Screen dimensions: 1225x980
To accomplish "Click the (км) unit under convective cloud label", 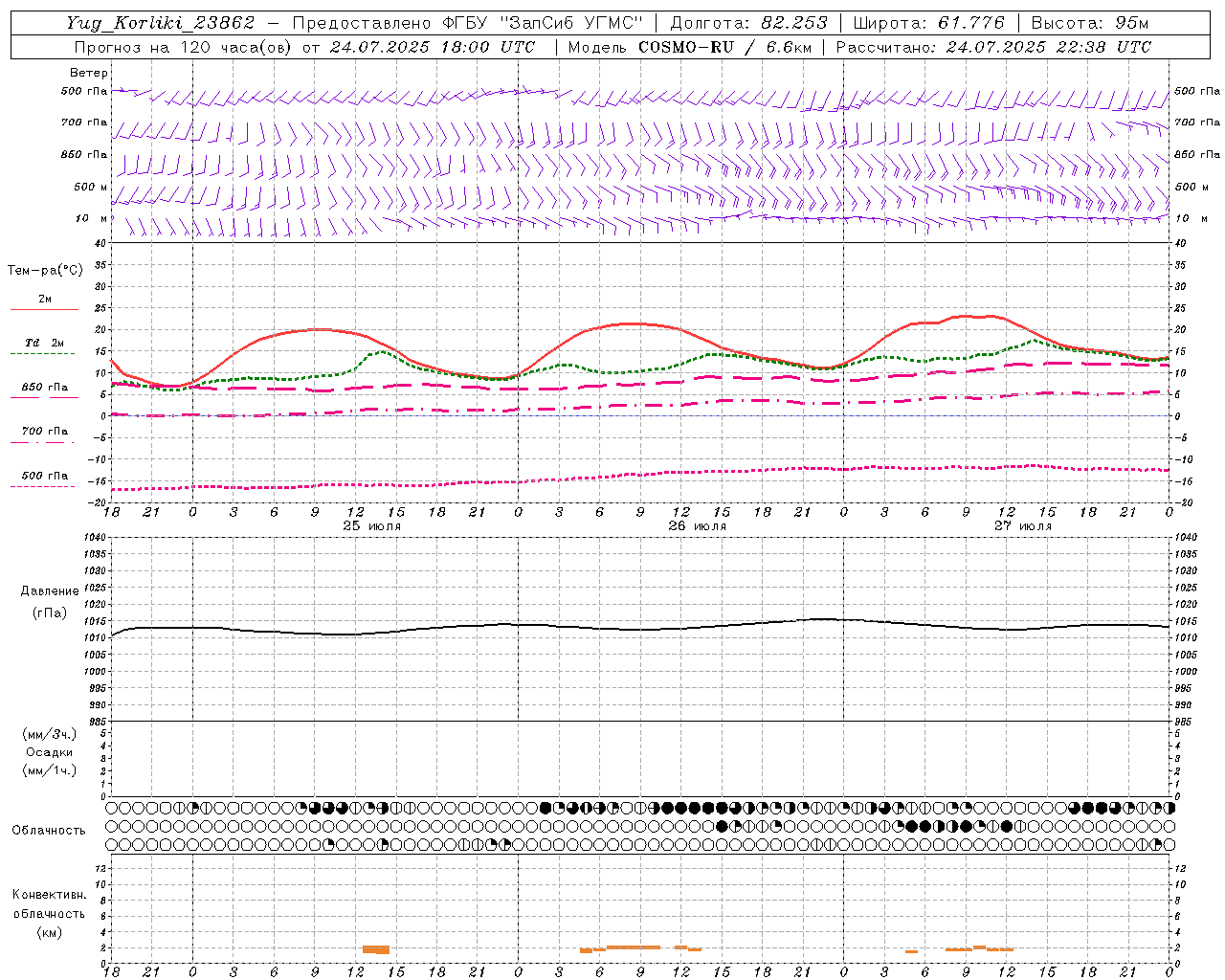I will coord(50,932).
